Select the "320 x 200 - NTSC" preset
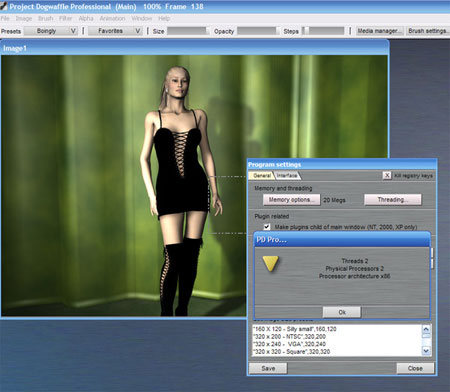This screenshot has height=392, width=450. 289,337
